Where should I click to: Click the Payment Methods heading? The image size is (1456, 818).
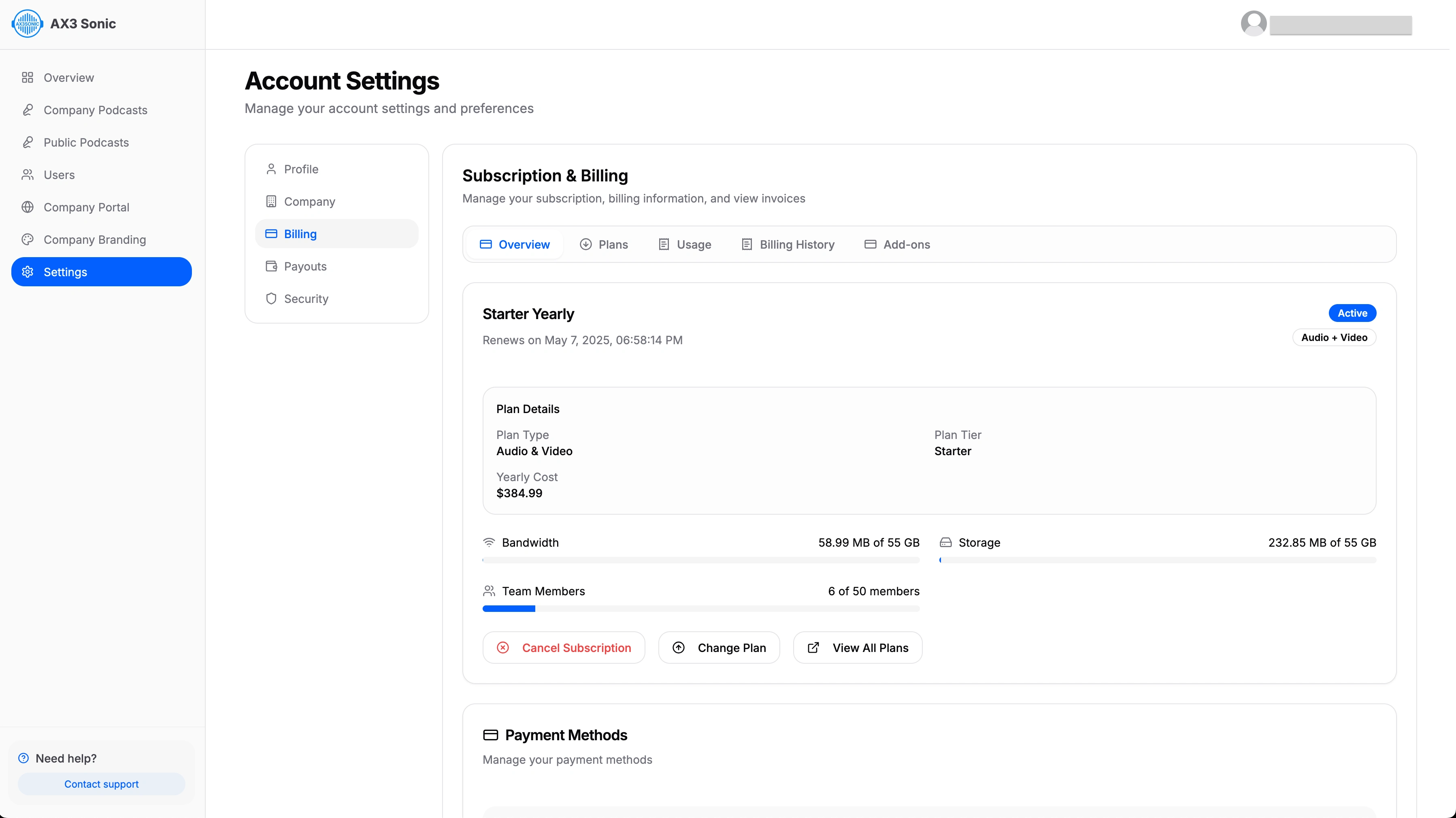(x=566, y=735)
